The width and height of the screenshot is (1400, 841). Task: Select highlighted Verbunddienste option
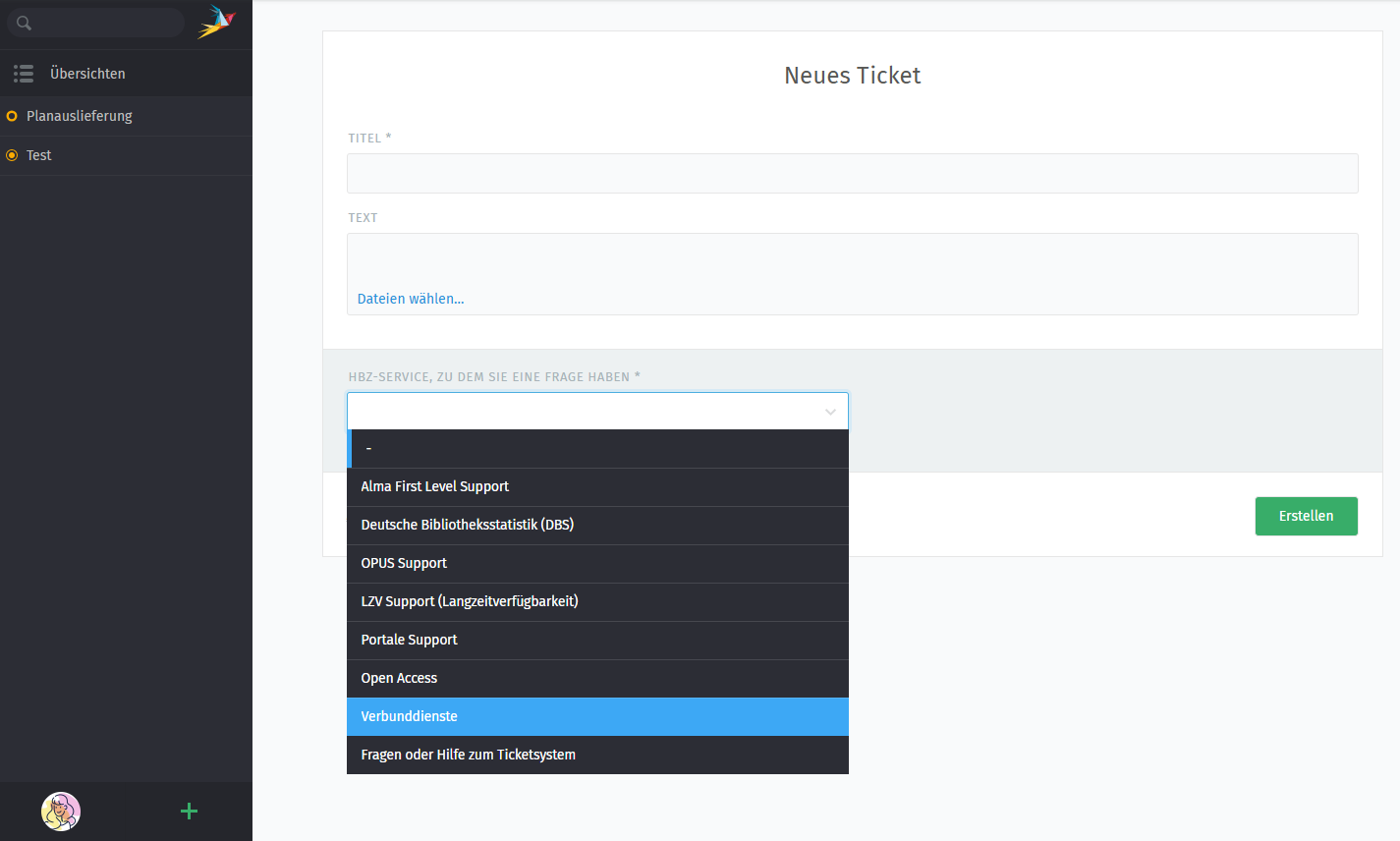[x=410, y=716]
